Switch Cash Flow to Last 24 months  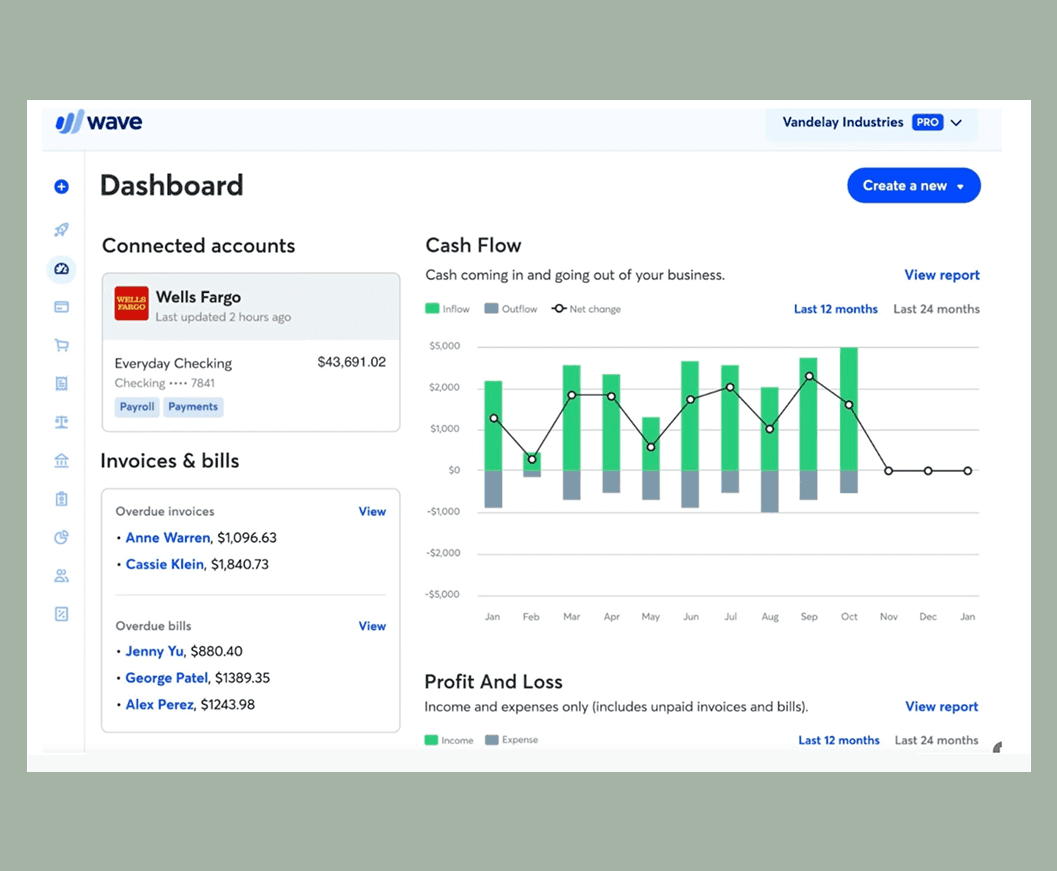click(936, 309)
